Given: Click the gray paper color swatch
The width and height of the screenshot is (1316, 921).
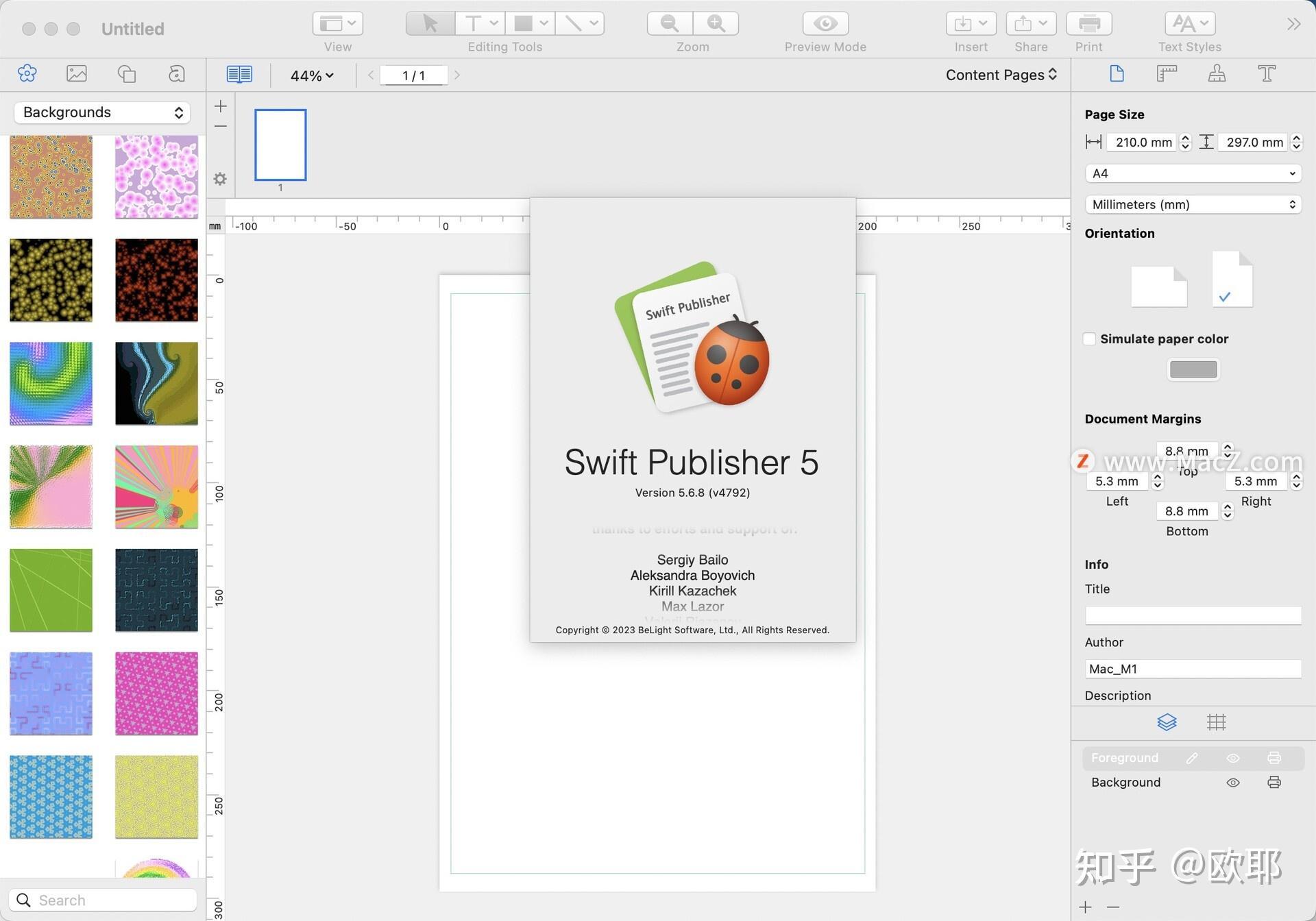Looking at the screenshot, I should 1193,369.
